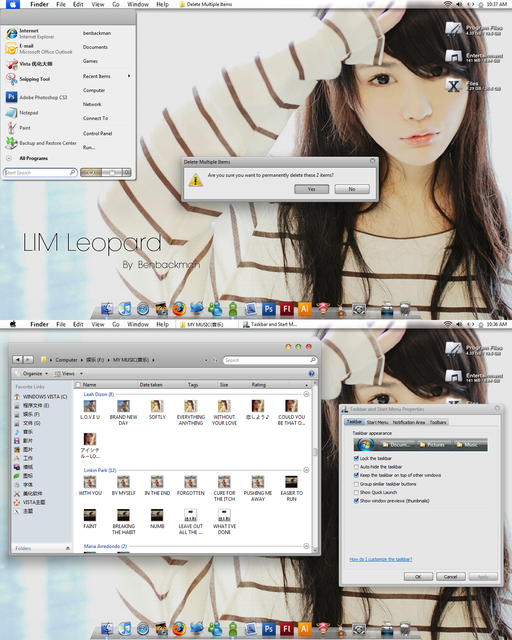Launch Firefox from the upper dock
Viewport: 512px width, 640px height.
tap(178, 309)
